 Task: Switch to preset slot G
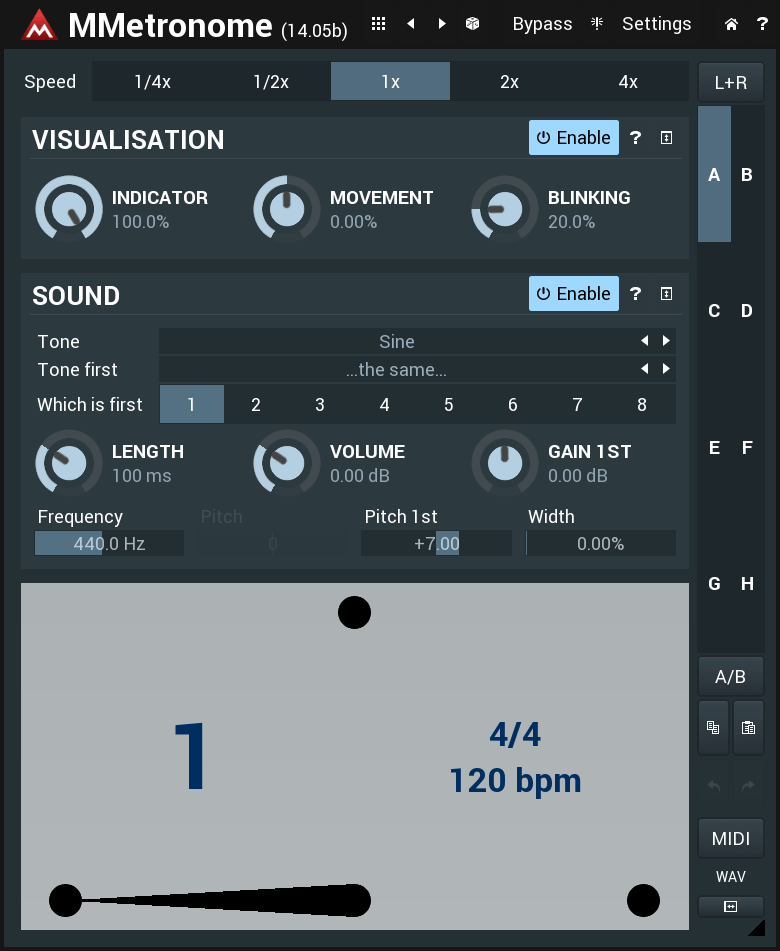click(x=714, y=584)
